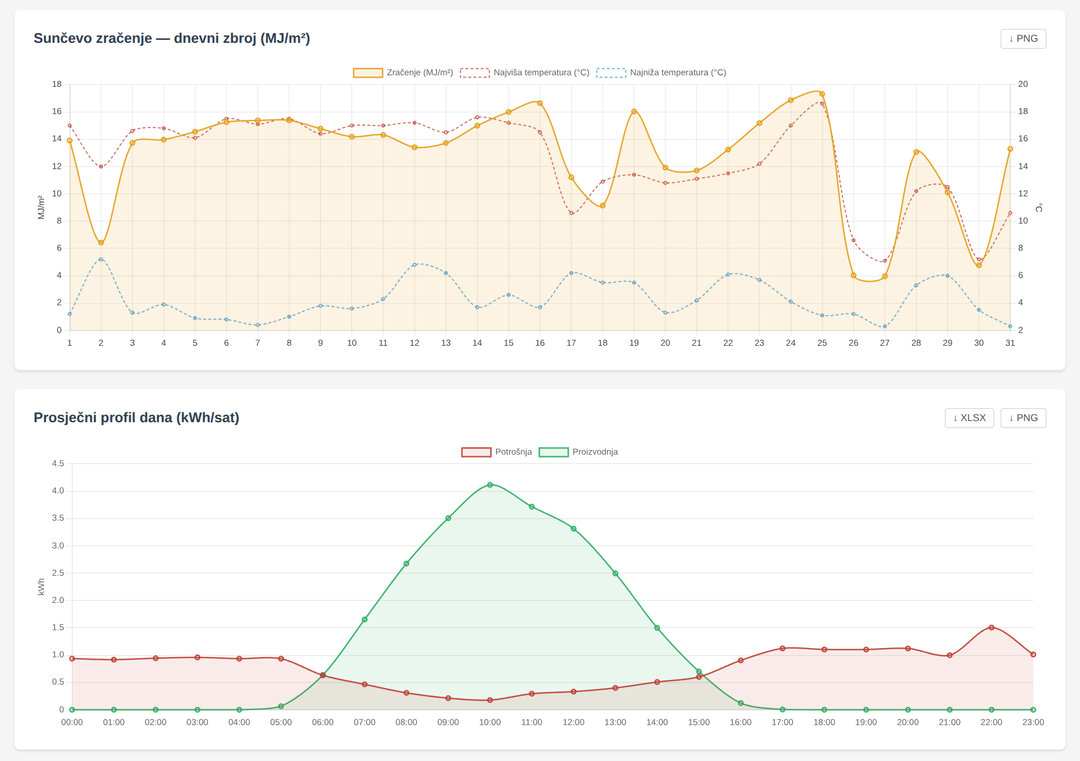Image resolution: width=1080 pixels, height=761 pixels.
Task: Toggle the Proizvodnja legend label
Action: click(595, 452)
